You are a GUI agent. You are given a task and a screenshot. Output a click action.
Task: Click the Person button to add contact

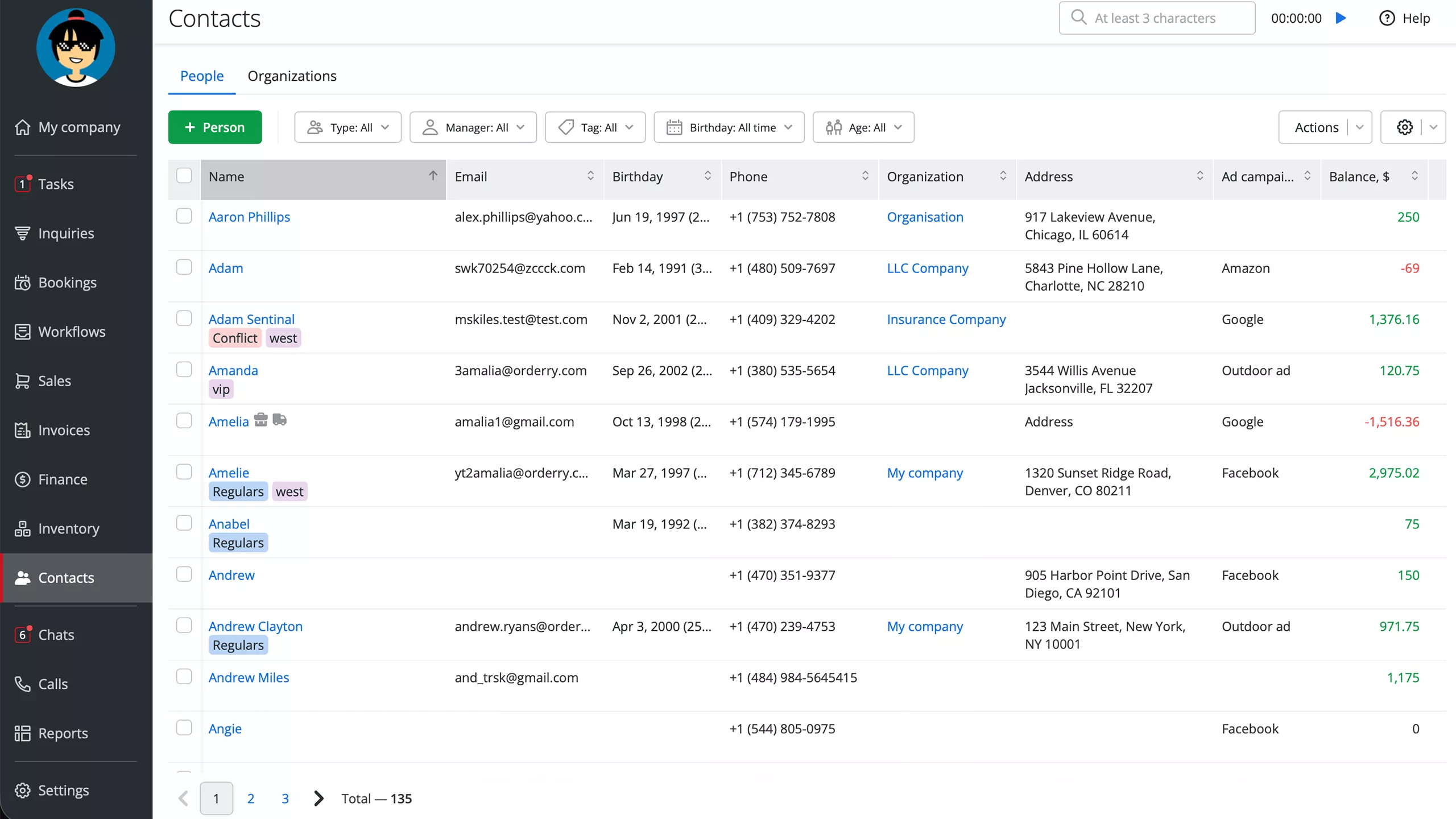215,127
